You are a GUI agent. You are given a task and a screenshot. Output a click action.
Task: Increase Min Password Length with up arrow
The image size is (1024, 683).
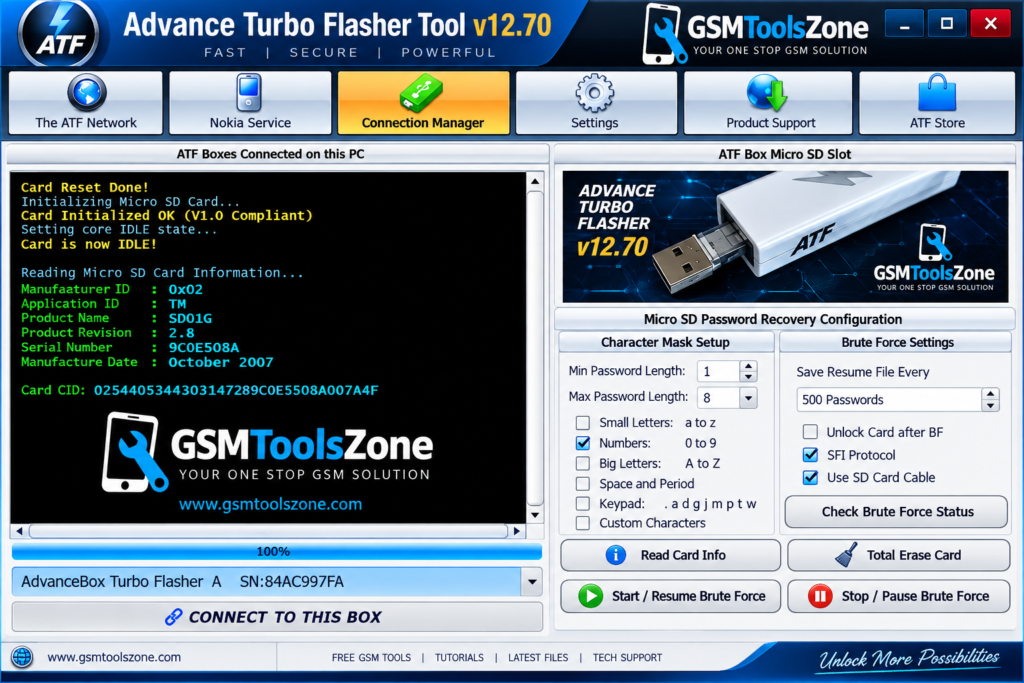pyautogui.click(x=748, y=366)
